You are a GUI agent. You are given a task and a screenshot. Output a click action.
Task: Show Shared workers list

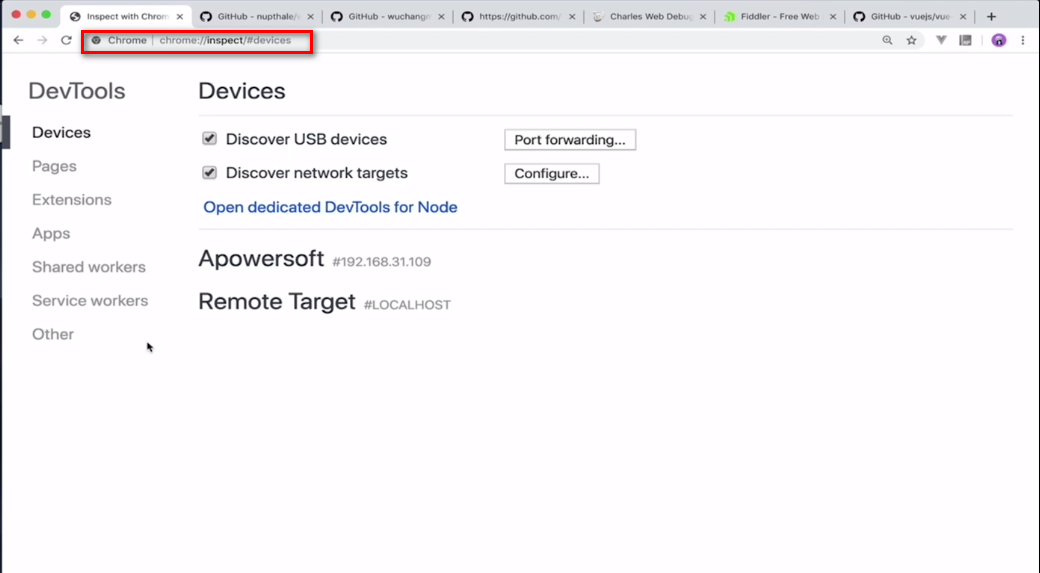point(89,267)
